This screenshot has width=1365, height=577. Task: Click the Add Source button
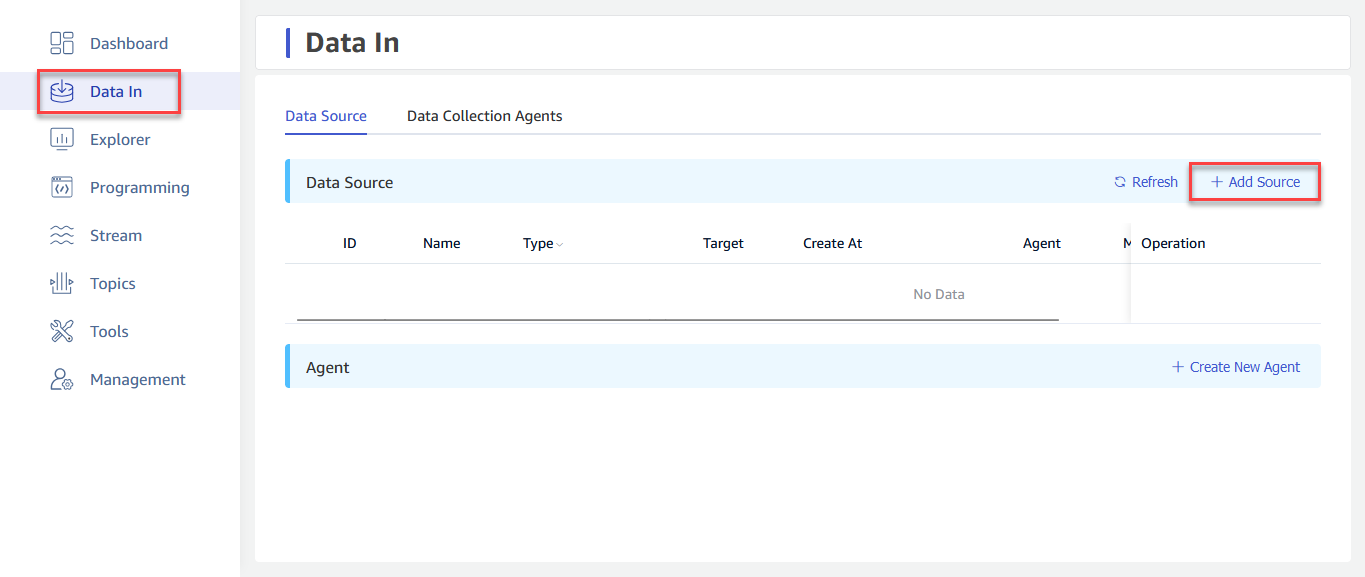coord(1255,181)
